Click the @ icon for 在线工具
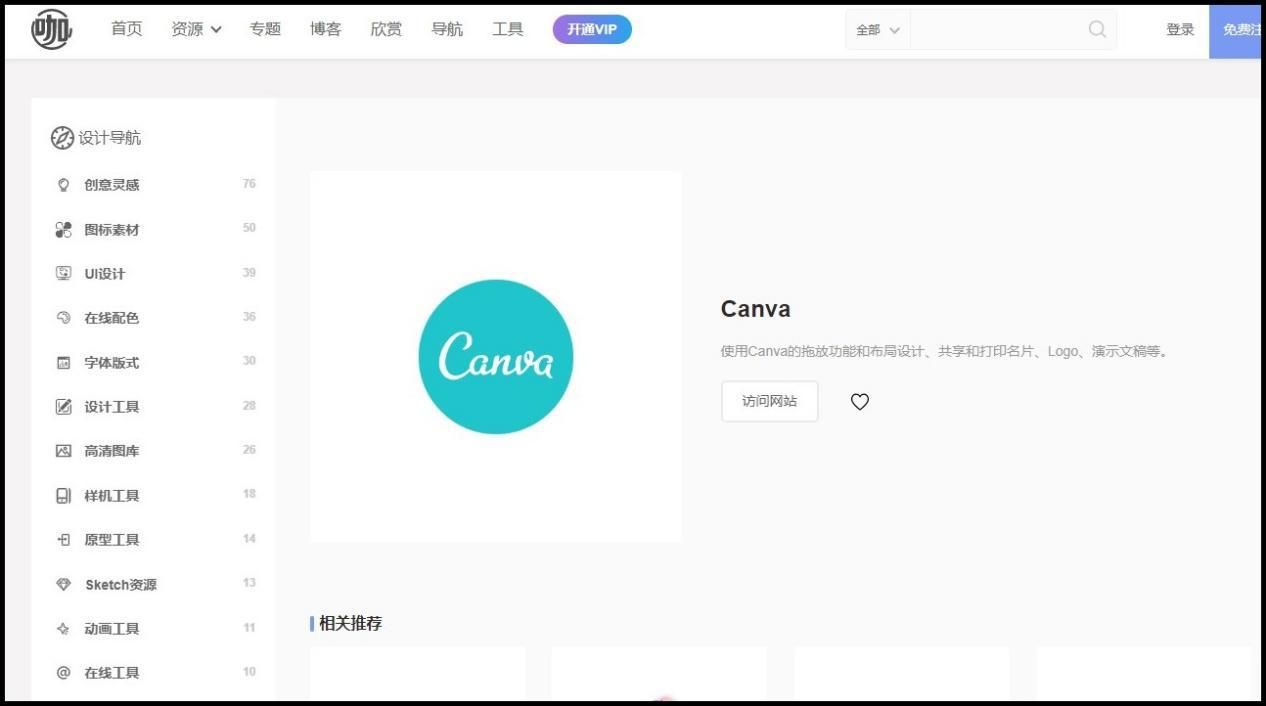The height and width of the screenshot is (706, 1266). 64,673
